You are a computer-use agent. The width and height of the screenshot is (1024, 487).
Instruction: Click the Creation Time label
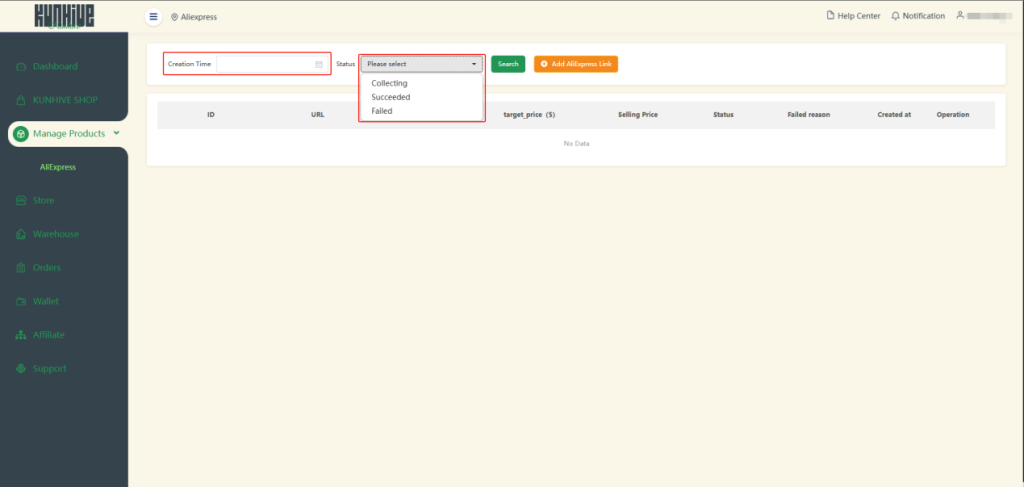point(189,64)
